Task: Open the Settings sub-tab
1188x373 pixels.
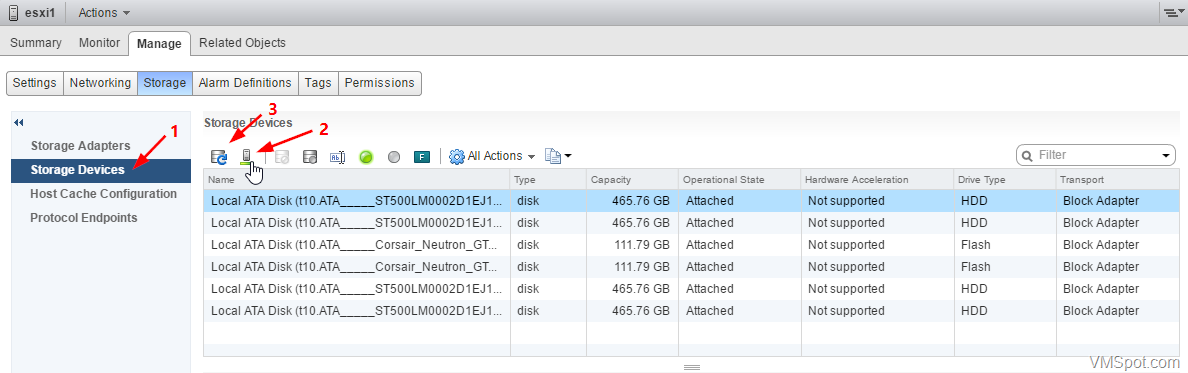Action: (35, 83)
